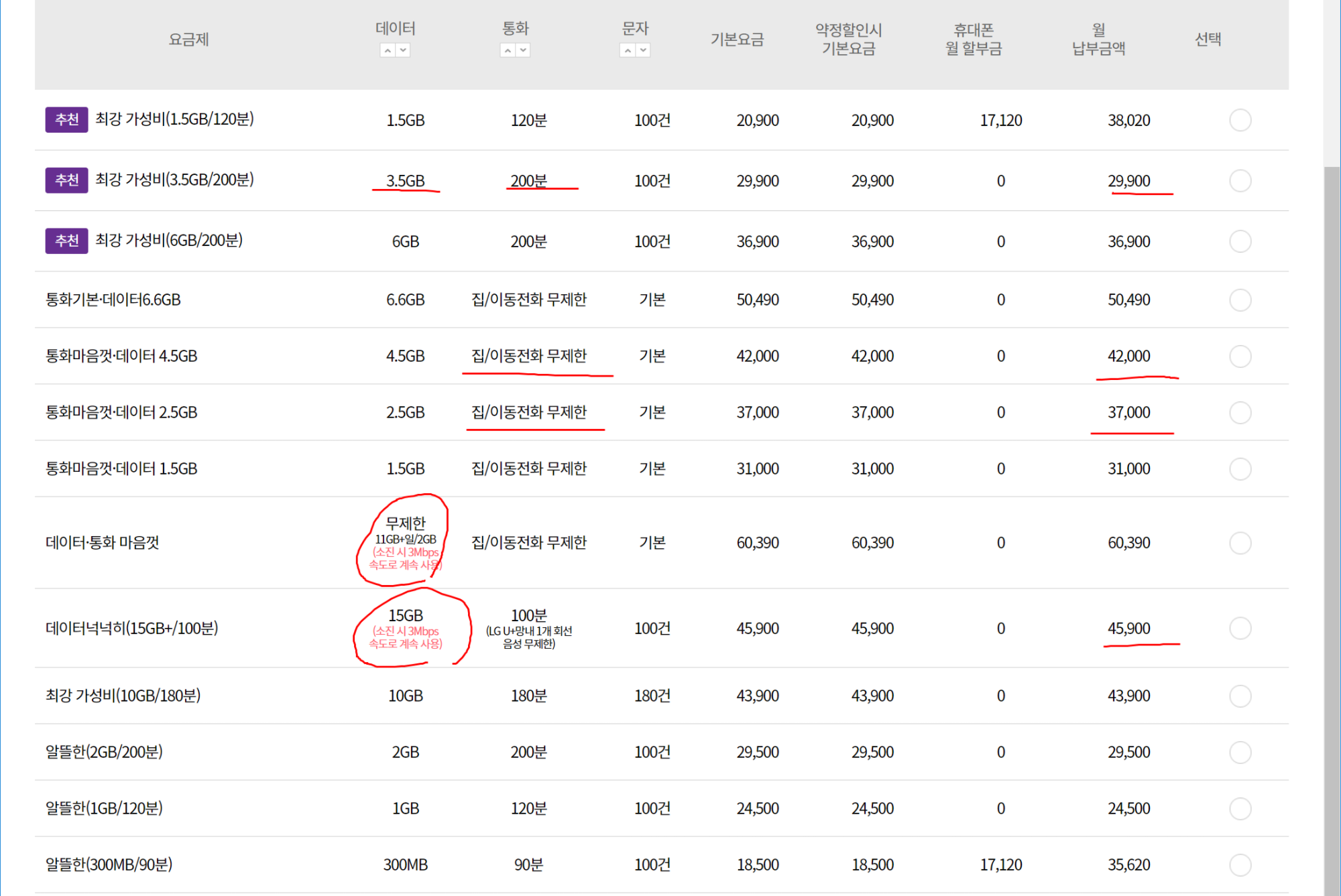This screenshot has width=1341, height=896.
Task: Select radio for 최강 가성비(3.5GB/200분) plan
Action: pyautogui.click(x=1240, y=181)
